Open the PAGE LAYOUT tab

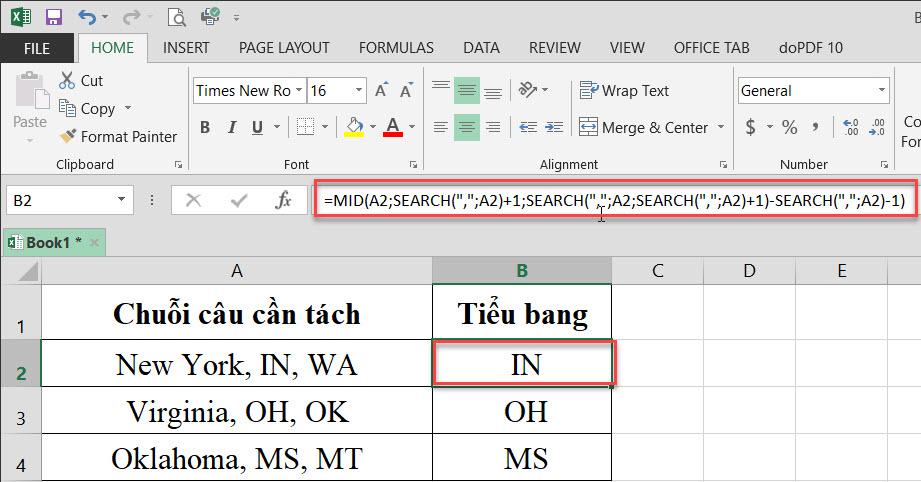[284, 47]
